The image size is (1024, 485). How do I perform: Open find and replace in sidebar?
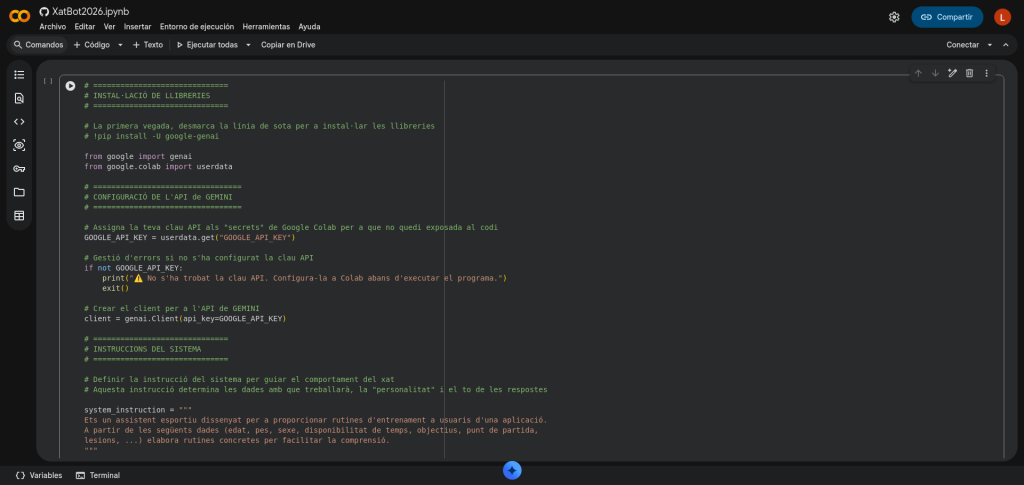click(x=19, y=98)
